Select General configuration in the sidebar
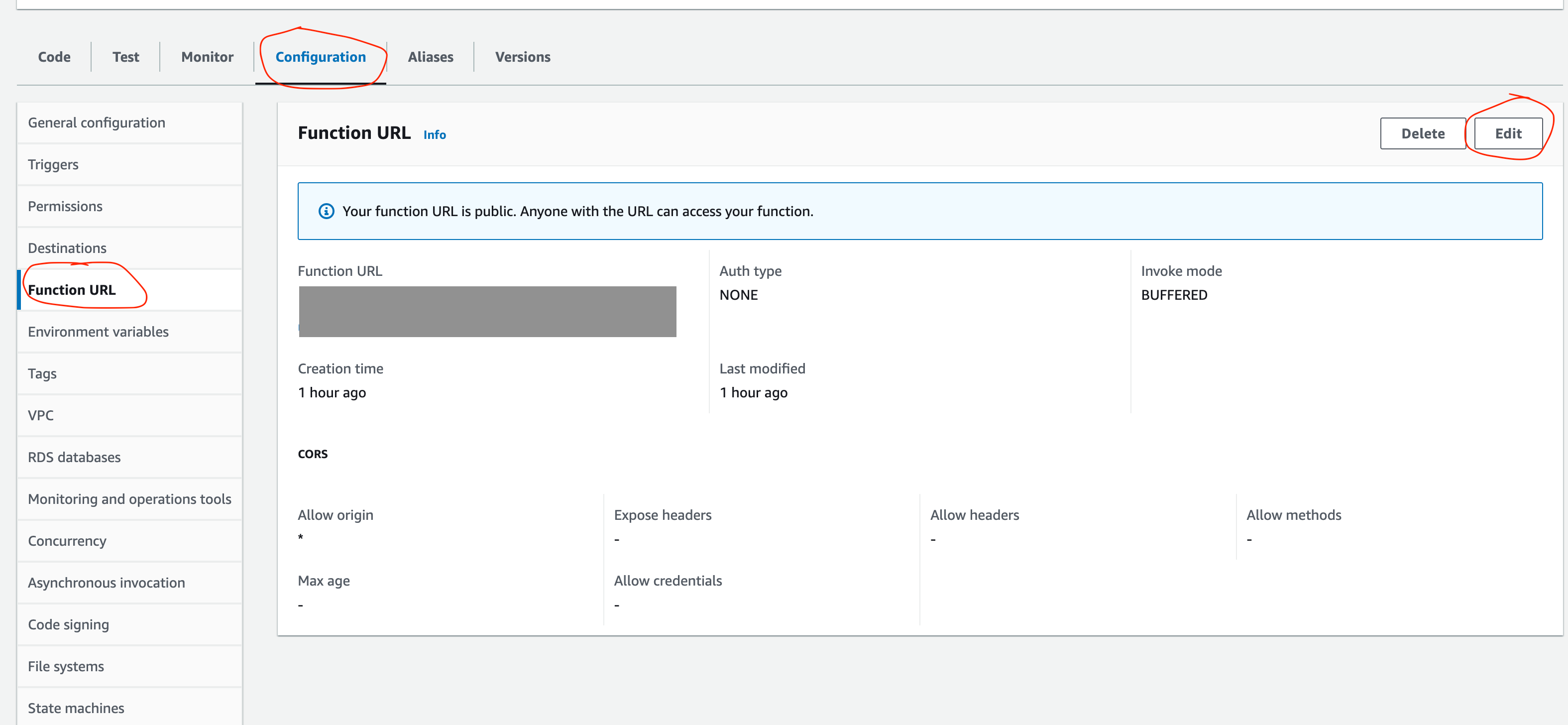 pyautogui.click(x=96, y=122)
